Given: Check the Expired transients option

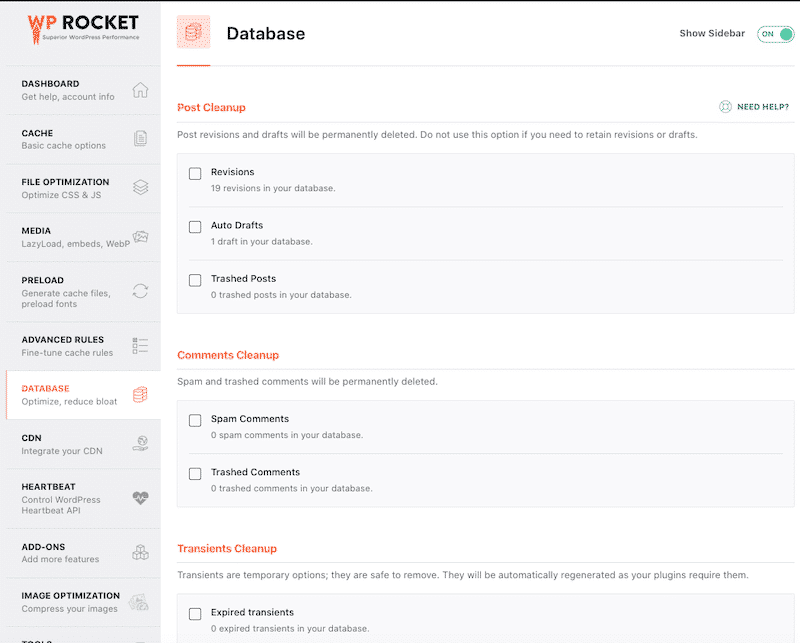Looking at the screenshot, I should [195, 615].
